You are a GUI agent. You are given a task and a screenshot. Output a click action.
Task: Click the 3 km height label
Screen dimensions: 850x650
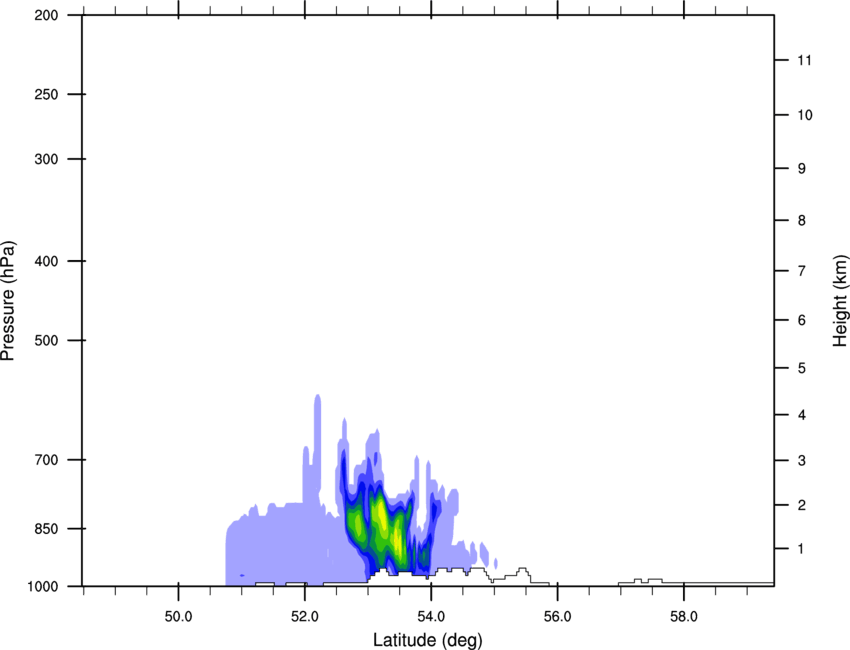[802, 461]
